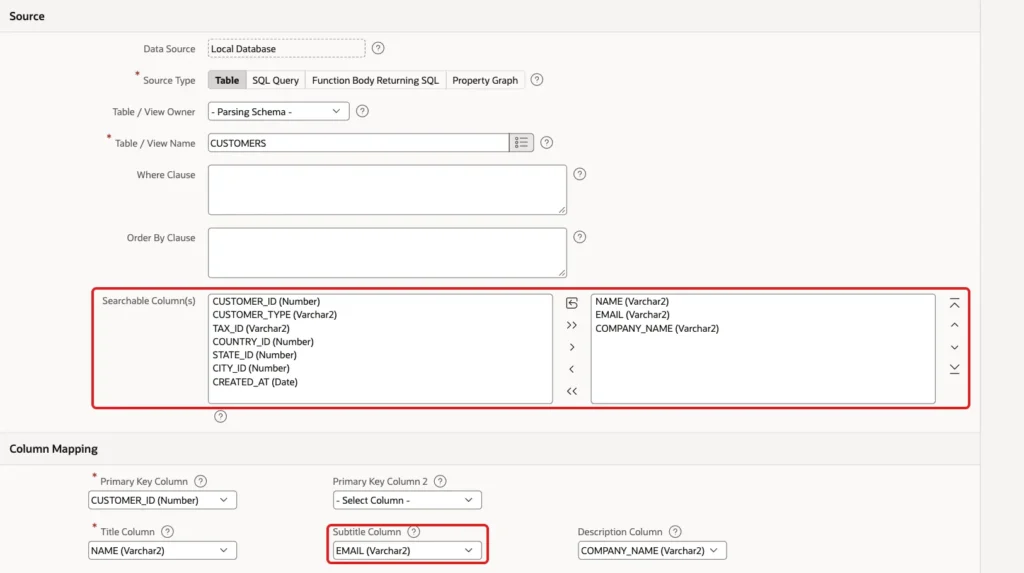Select CUSTOMER_ID (Number) in available columns

[x=266, y=301]
